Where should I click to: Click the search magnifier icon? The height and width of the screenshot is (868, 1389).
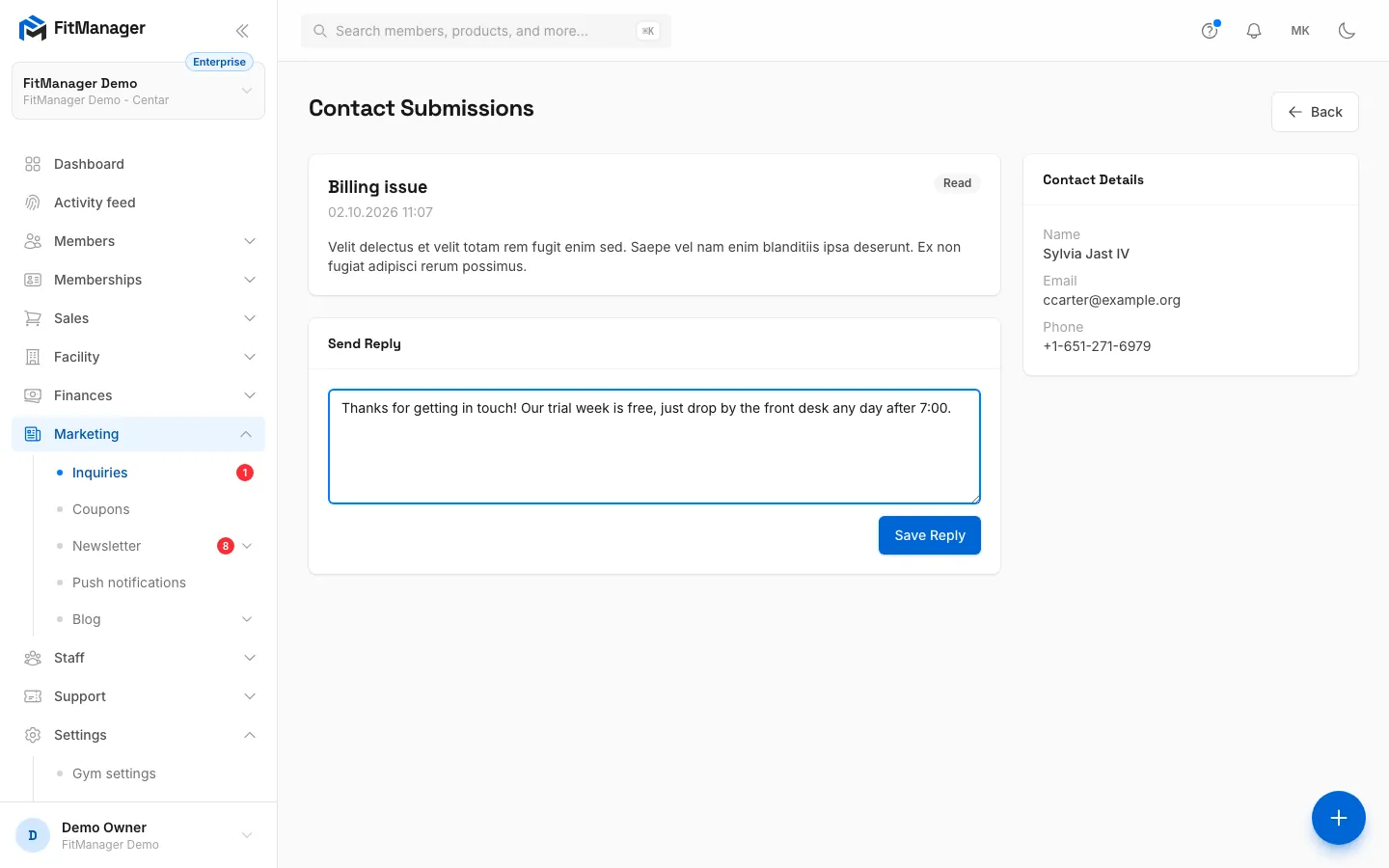tap(320, 31)
